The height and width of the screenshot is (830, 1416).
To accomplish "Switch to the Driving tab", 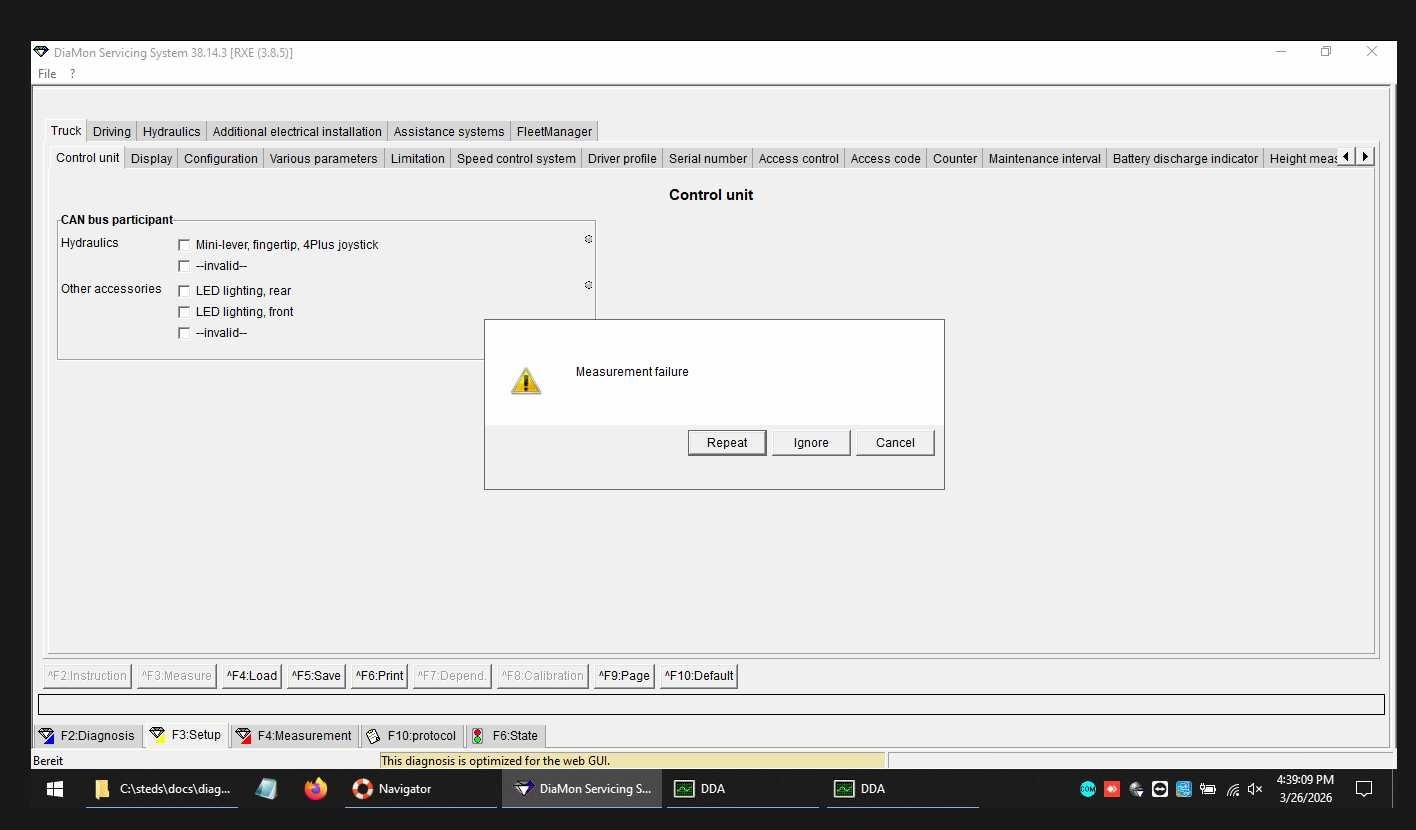I will [x=112, y=131].
